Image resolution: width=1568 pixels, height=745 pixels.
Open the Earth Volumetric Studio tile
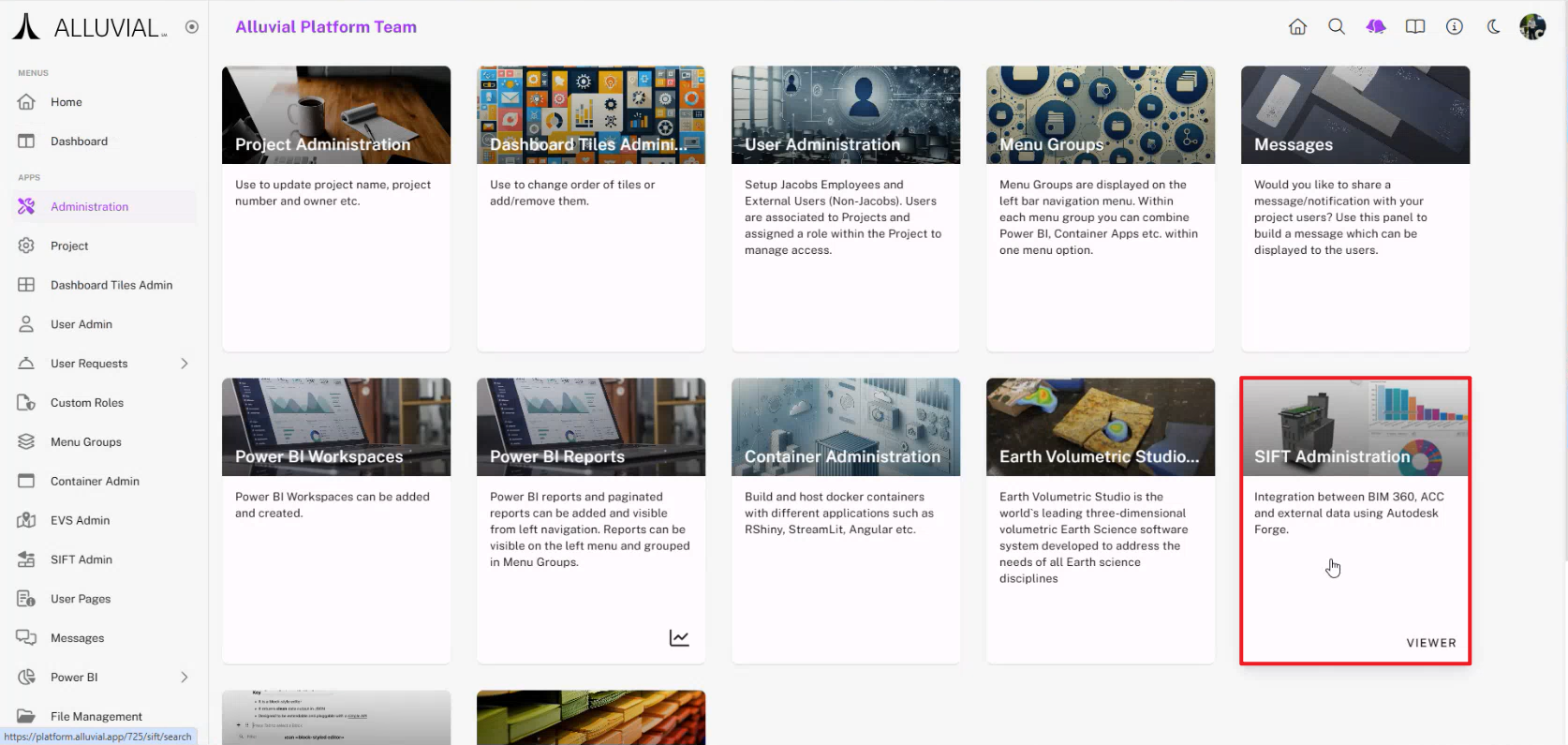[x=1100, y=427]
